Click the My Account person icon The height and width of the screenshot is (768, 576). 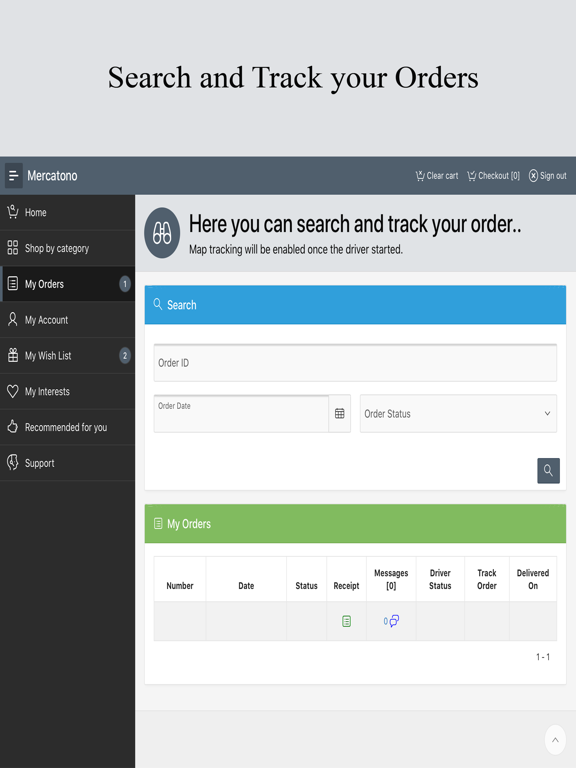13,319
